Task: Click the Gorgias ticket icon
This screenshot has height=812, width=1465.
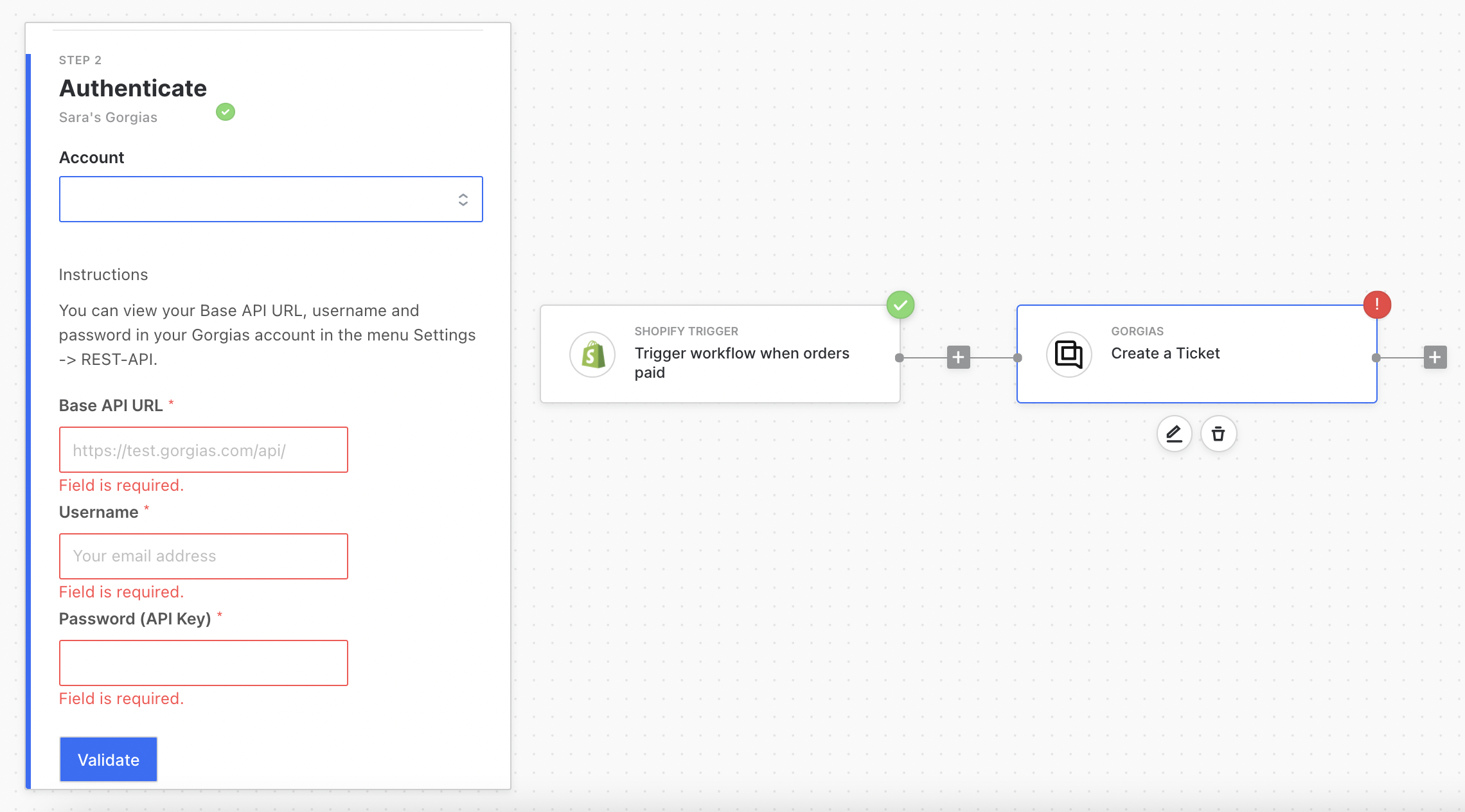Action: point(1069,355)
